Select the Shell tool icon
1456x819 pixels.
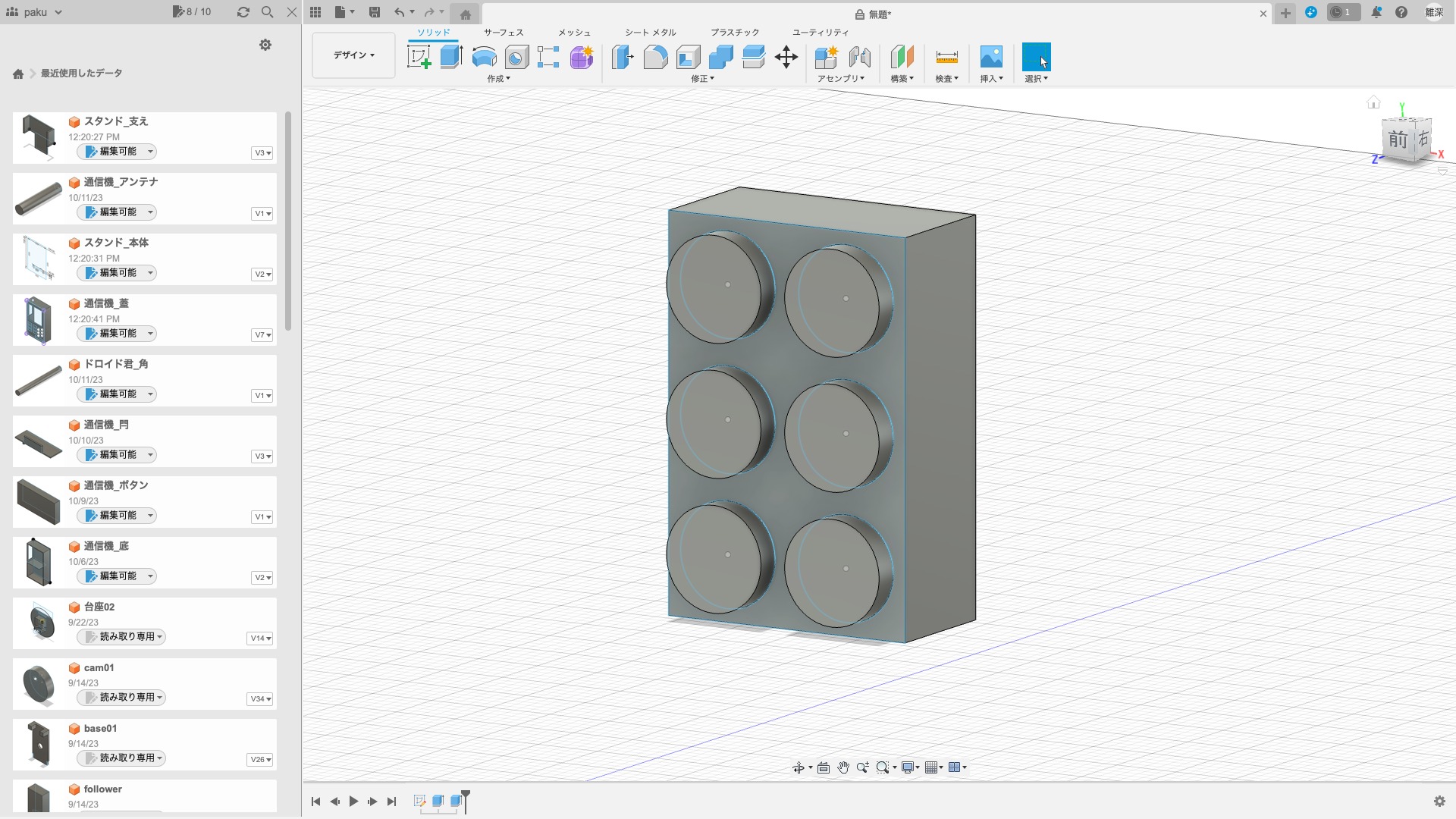coord(688,57)
